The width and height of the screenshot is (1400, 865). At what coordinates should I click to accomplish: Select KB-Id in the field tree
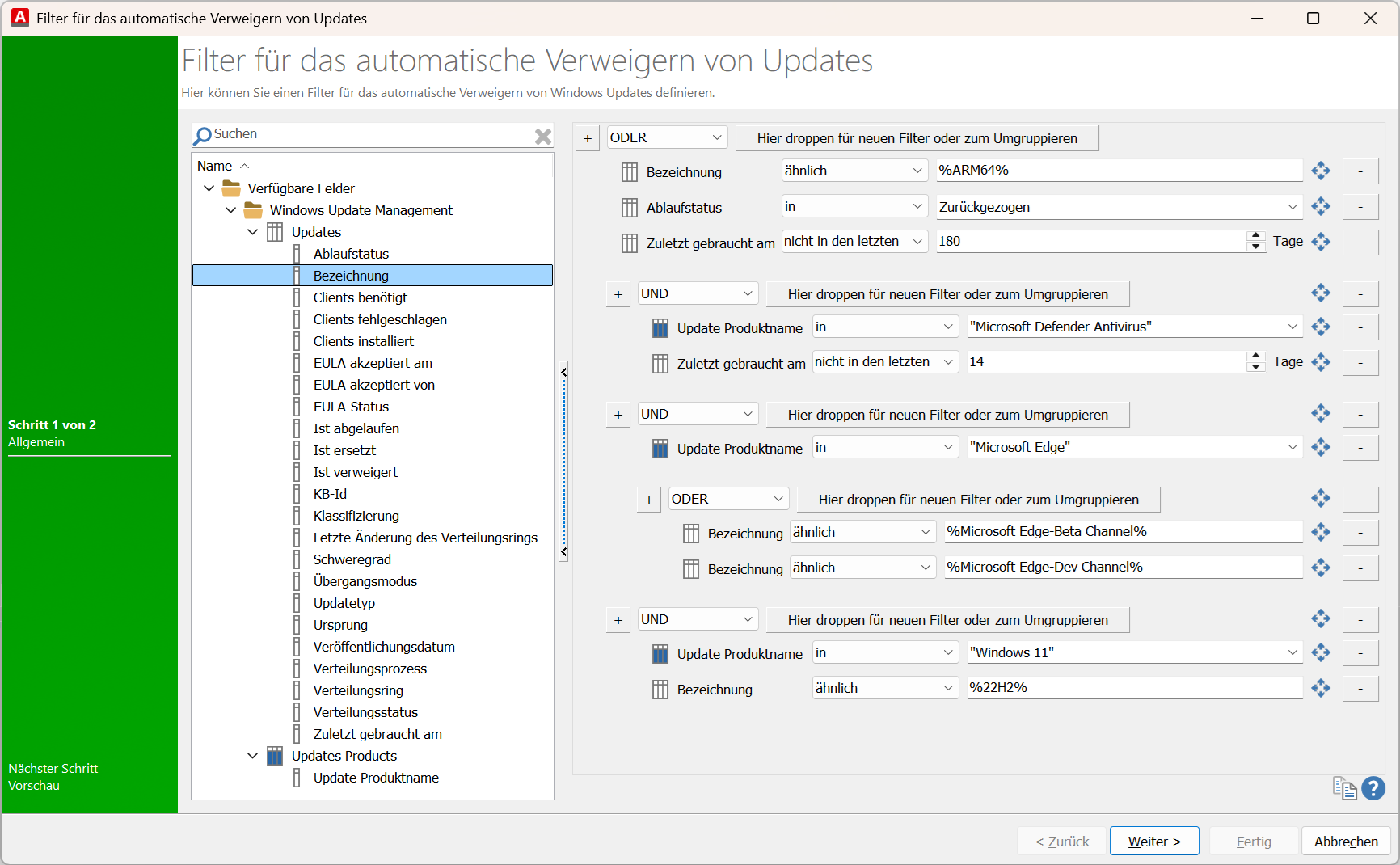click(330, 493)
